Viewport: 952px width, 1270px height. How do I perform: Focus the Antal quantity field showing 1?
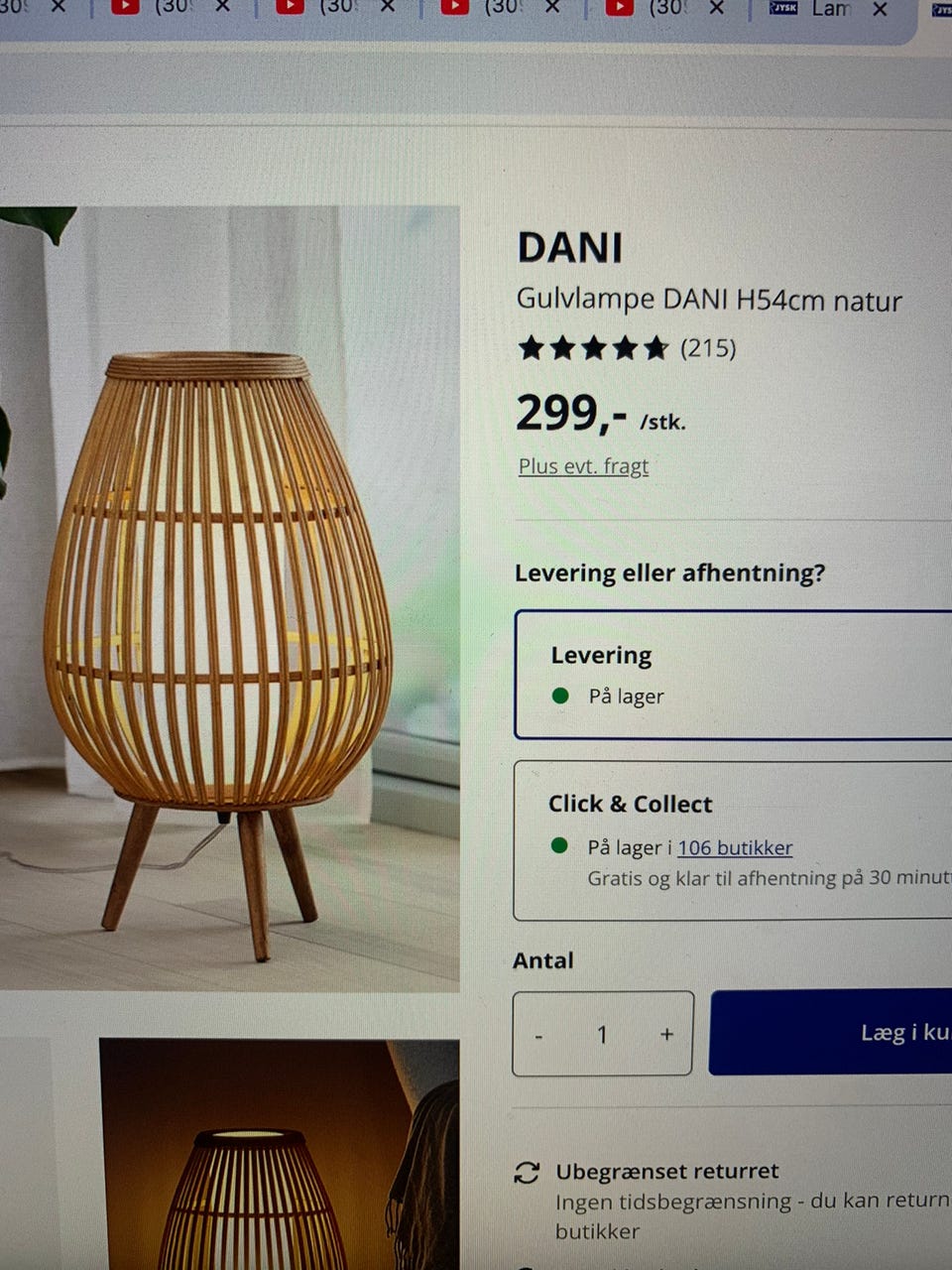coord(602,1035)
